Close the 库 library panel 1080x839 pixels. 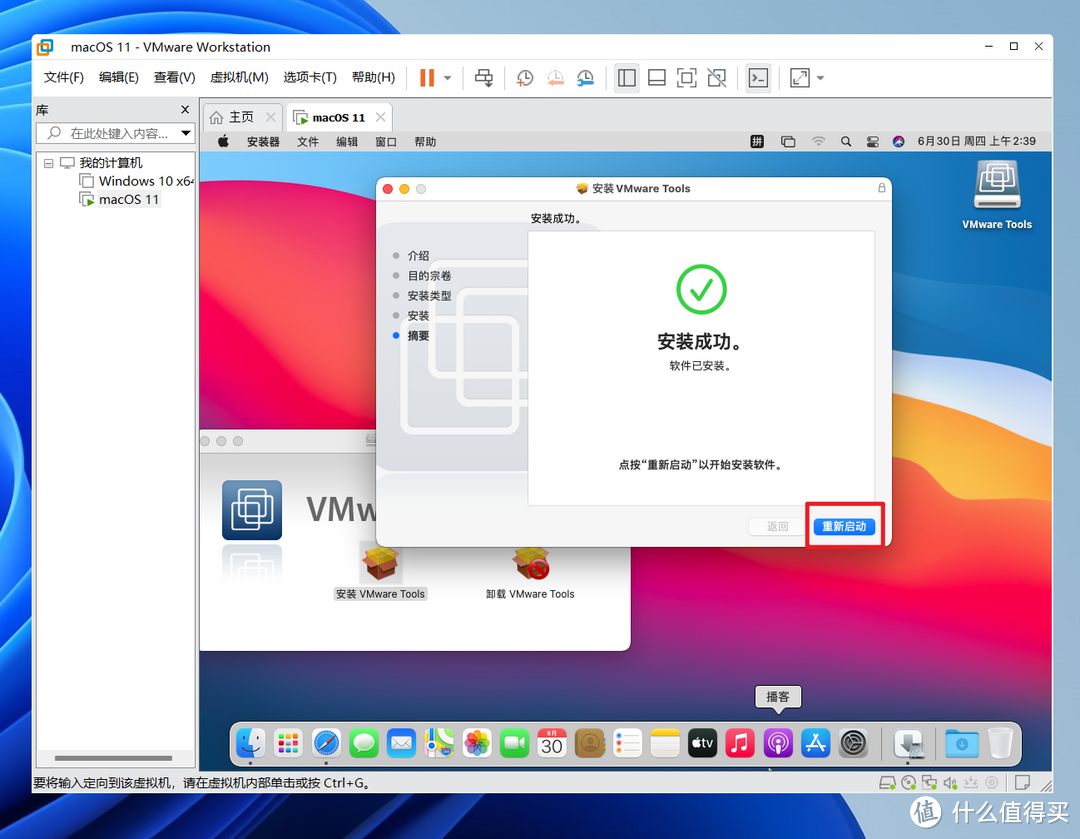point(185,110)
